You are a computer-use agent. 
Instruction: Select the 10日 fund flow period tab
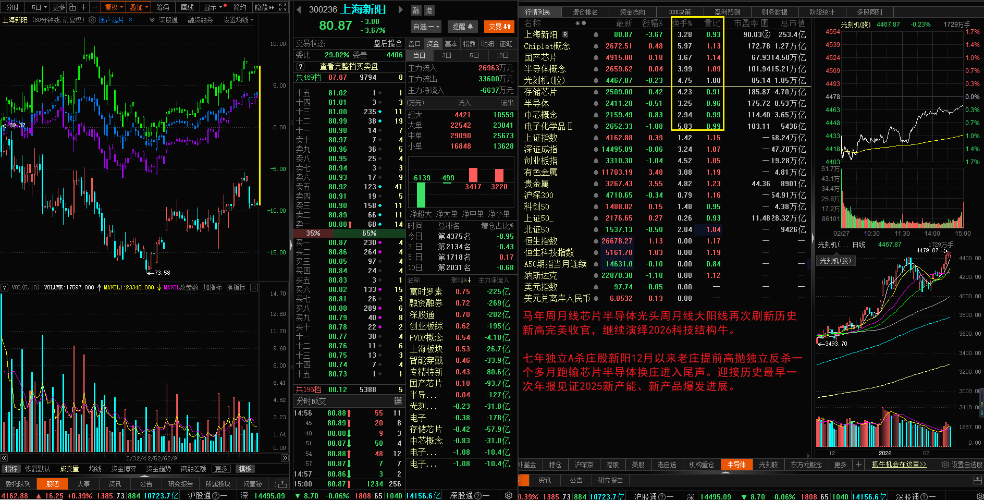(x=501, y=55)
